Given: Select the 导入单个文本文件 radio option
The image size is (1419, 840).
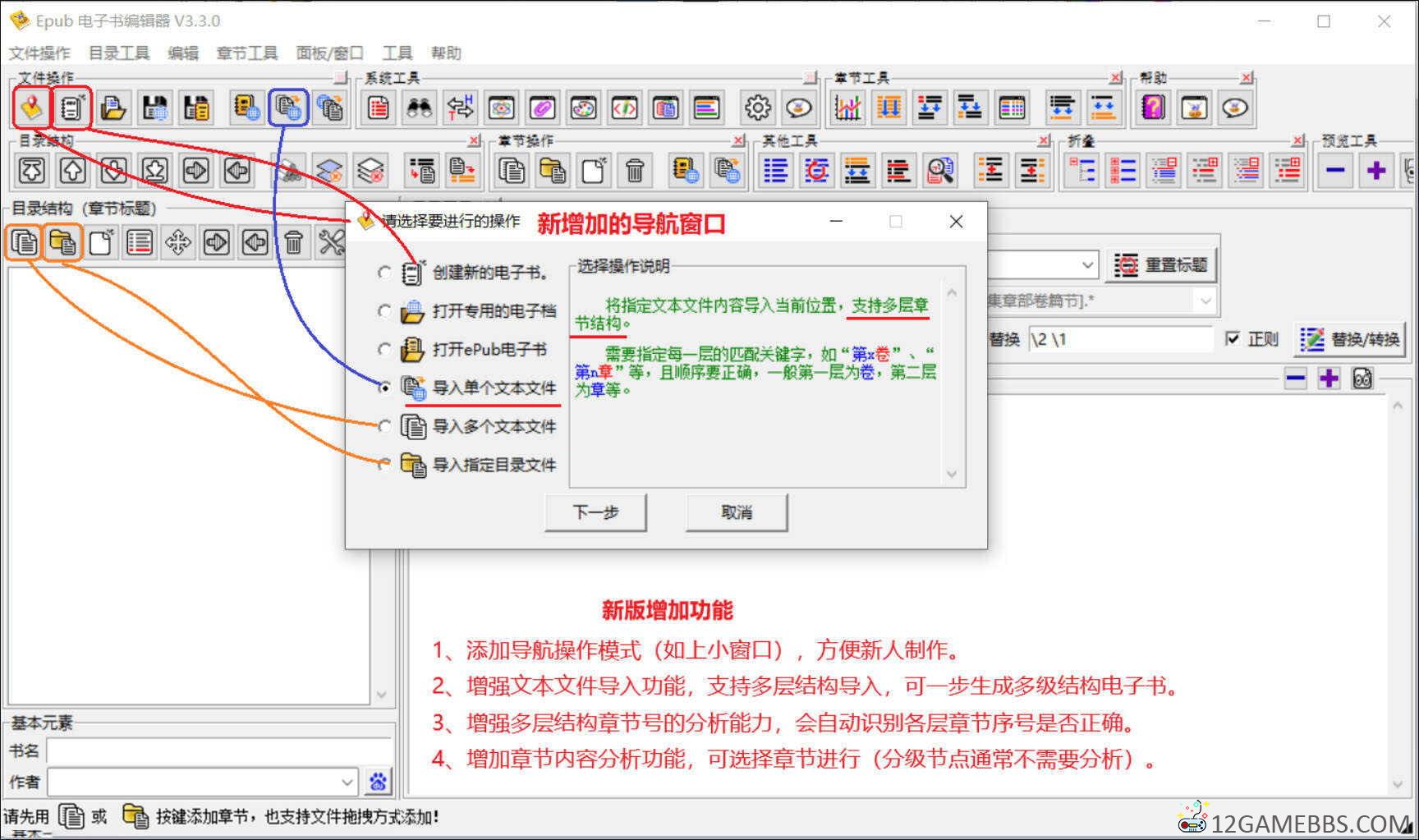Looking at the screenshot, I should 383,388.
